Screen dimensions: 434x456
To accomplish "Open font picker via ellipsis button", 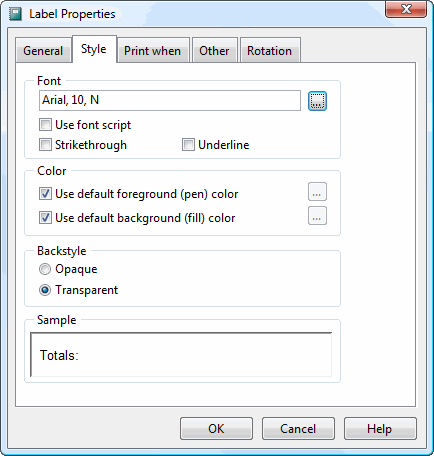I will (x=317, y=101).
